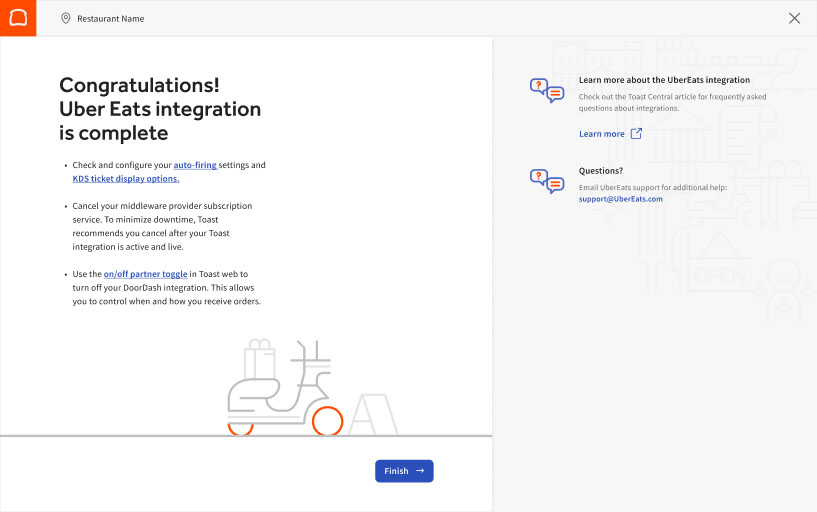Click the Finish button

click(x=404, y=471)
